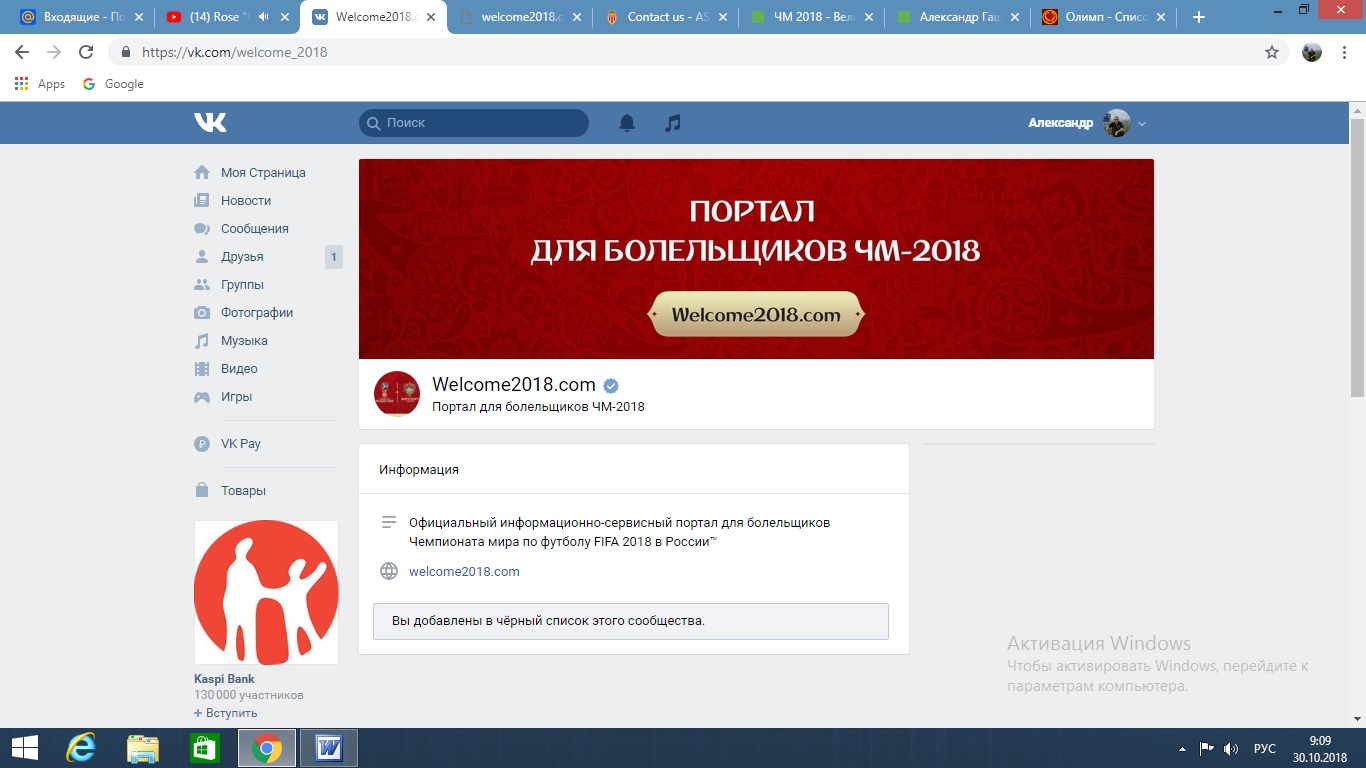Click the volume icon in system tray
1366x768 pixels.
tap(1231, 748)
